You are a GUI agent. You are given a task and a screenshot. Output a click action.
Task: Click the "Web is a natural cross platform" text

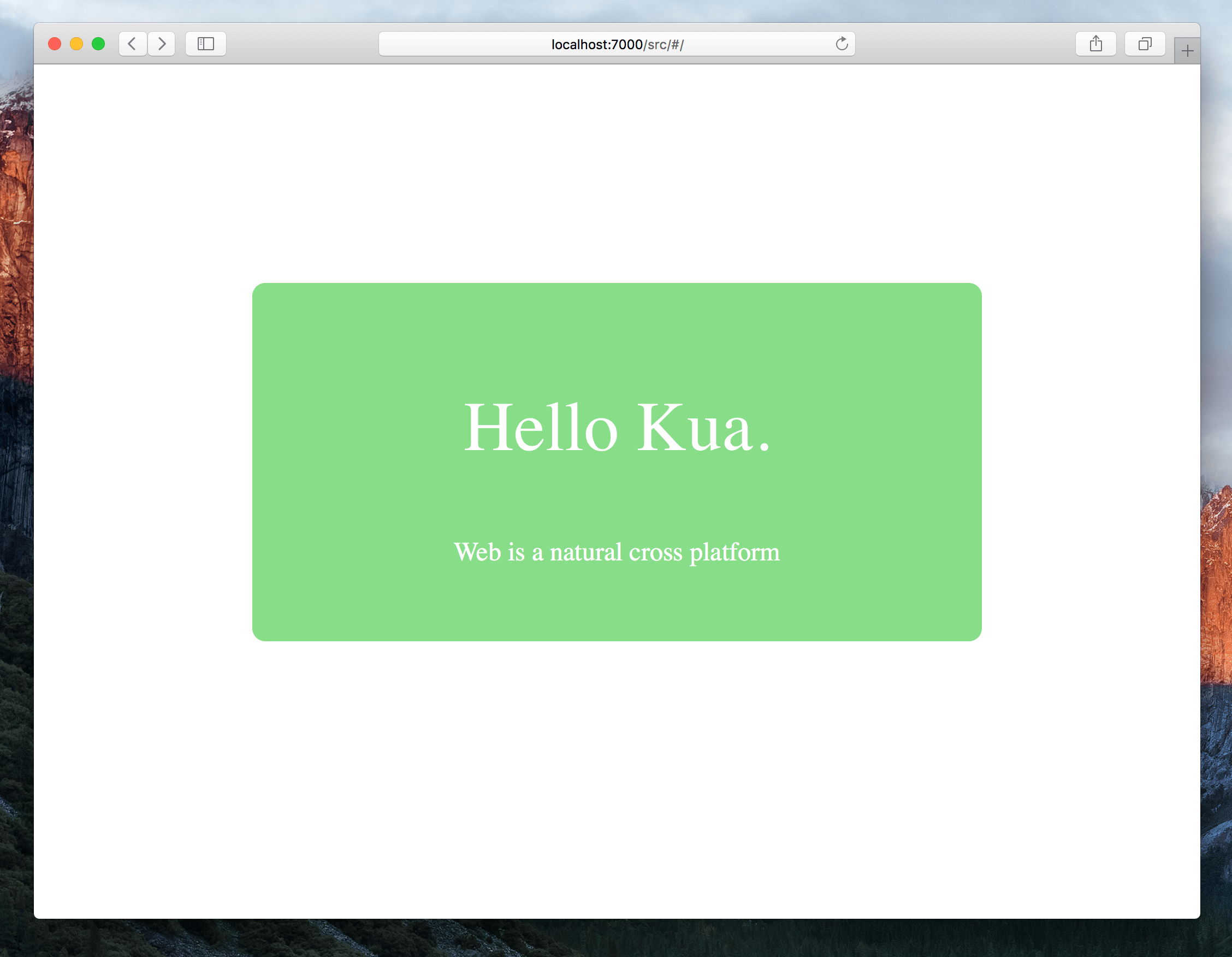click(617, 552)
